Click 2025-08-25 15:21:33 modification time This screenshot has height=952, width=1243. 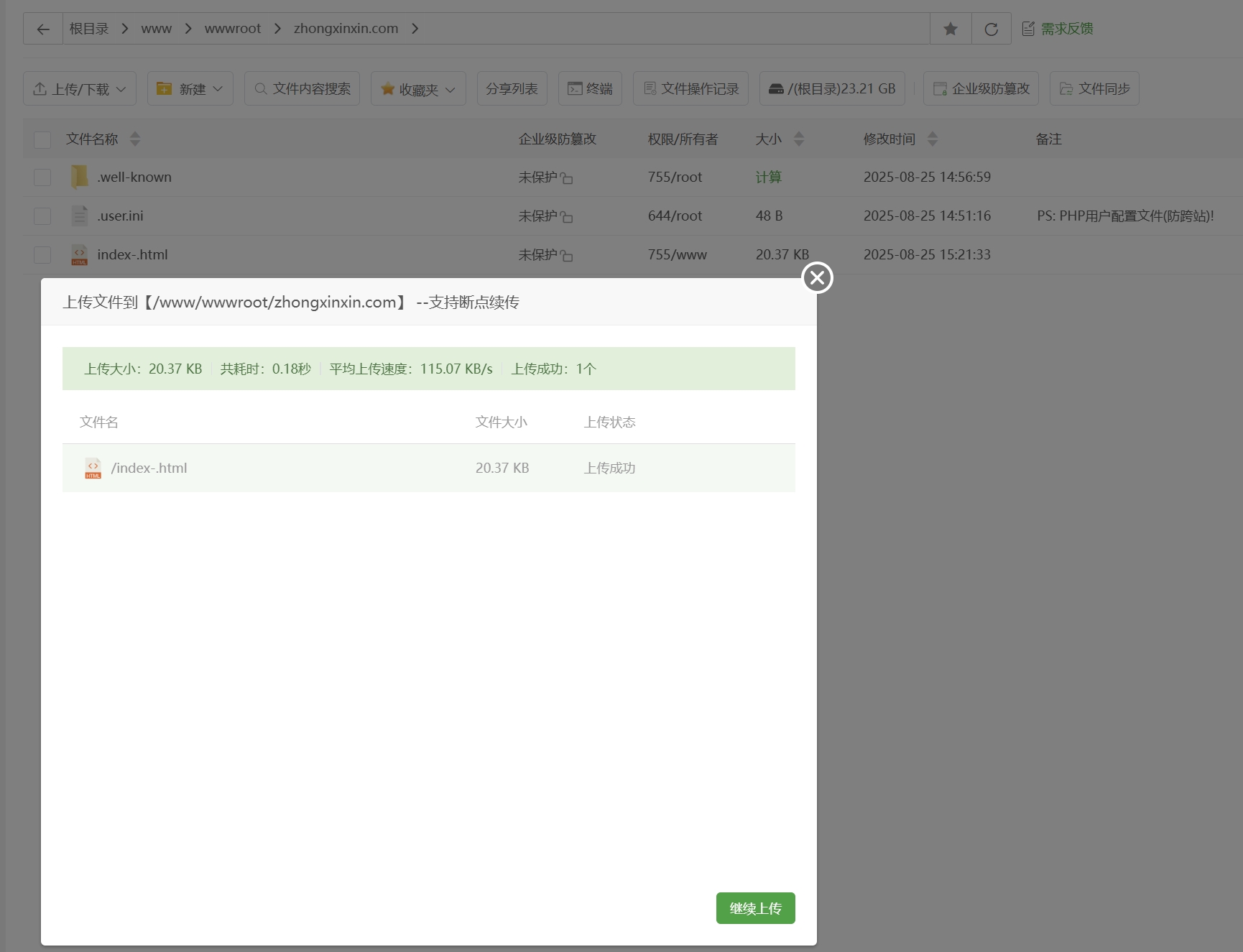pos(927,254)
